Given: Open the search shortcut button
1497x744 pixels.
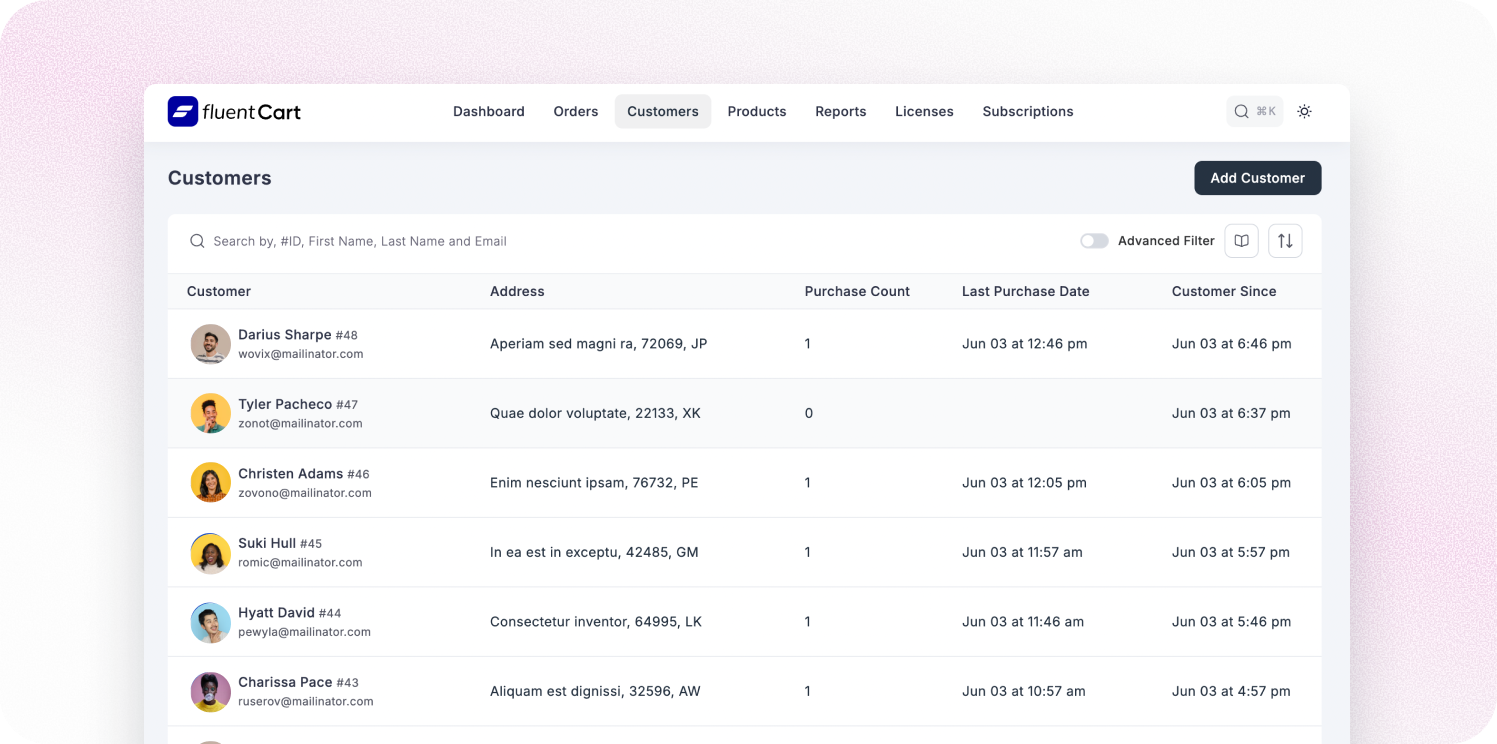Looking at the screenshot, I should (1254, 111).
